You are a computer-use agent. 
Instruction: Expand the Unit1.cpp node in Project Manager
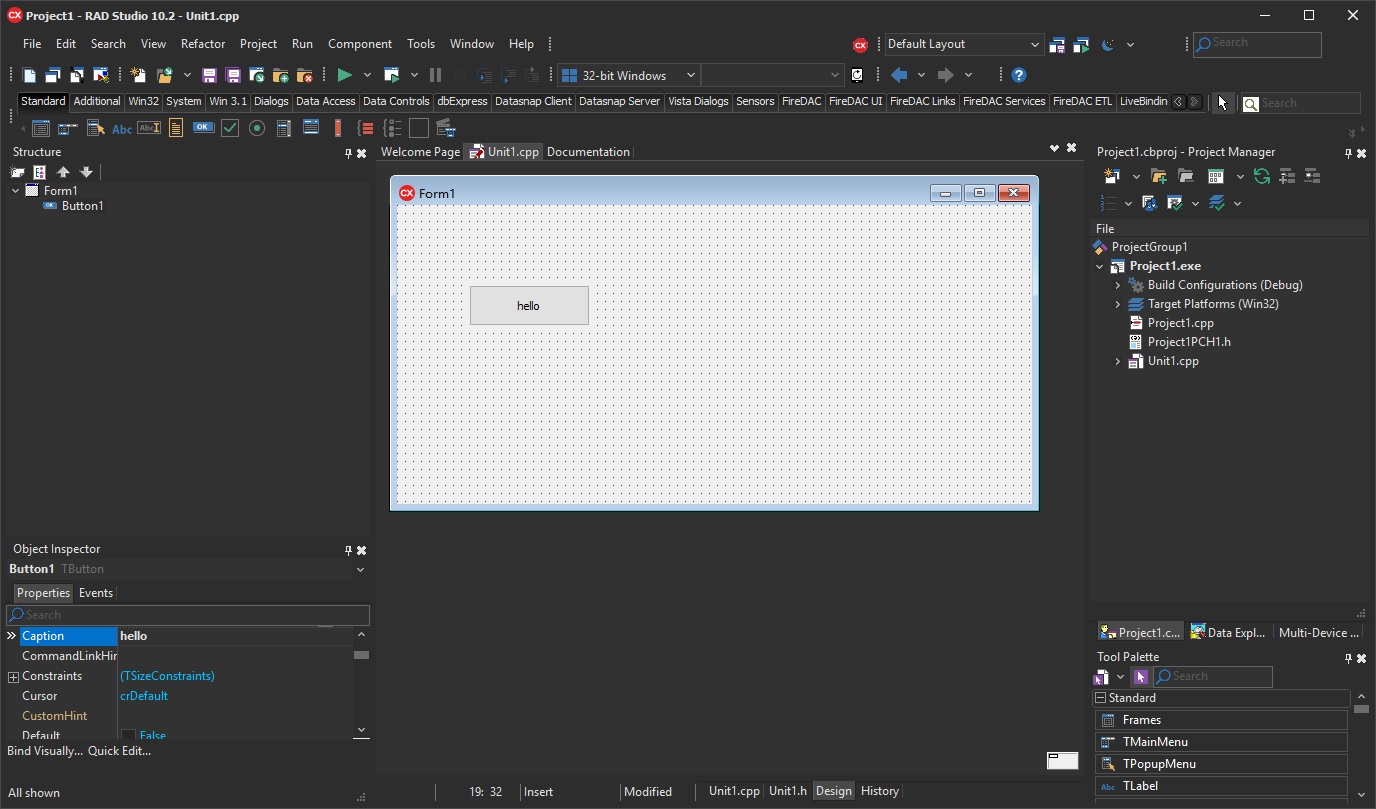point(1118,361)
